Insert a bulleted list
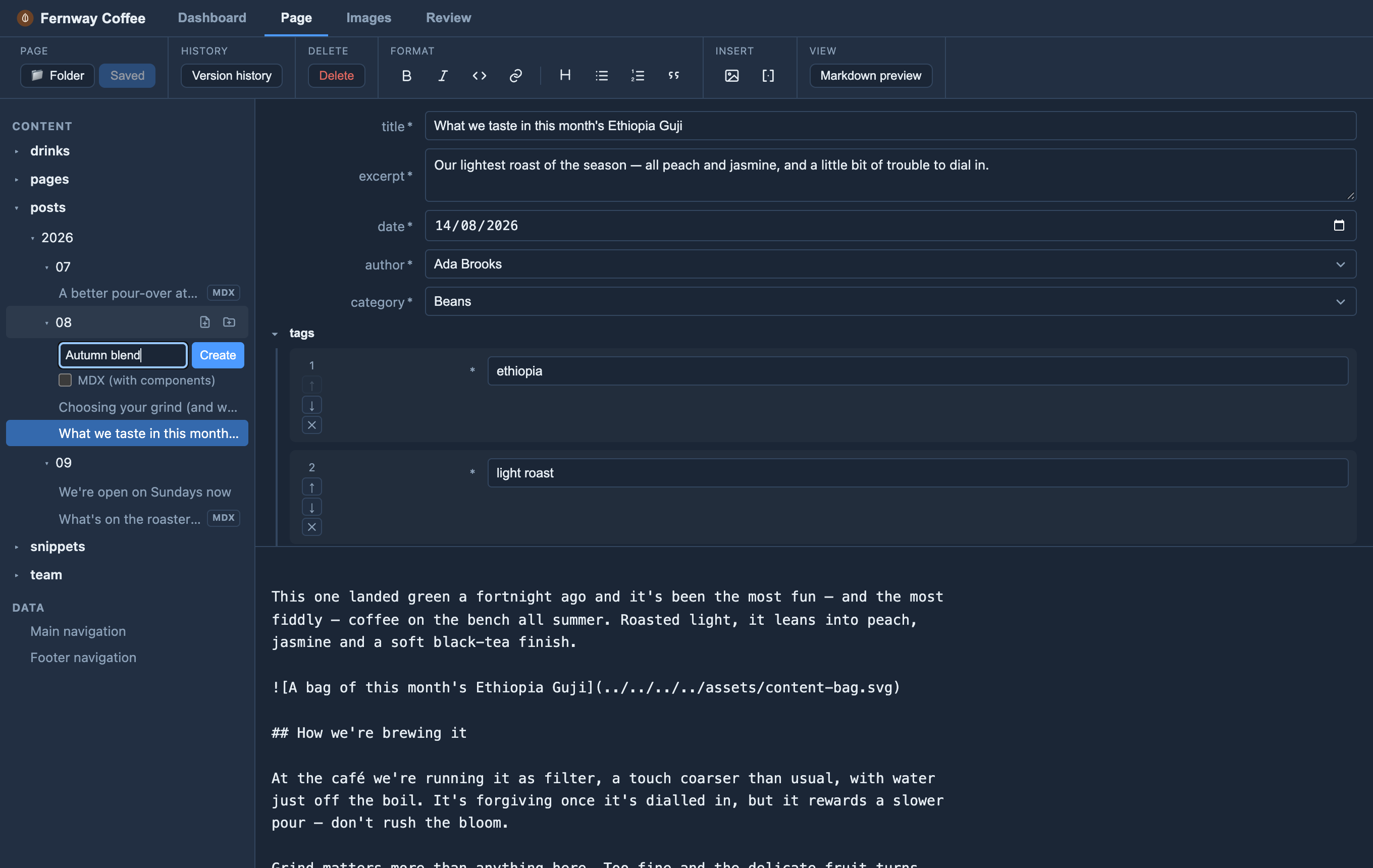Image resolution: width=1373 pixels, height=868 pixels. pos(602,76)
